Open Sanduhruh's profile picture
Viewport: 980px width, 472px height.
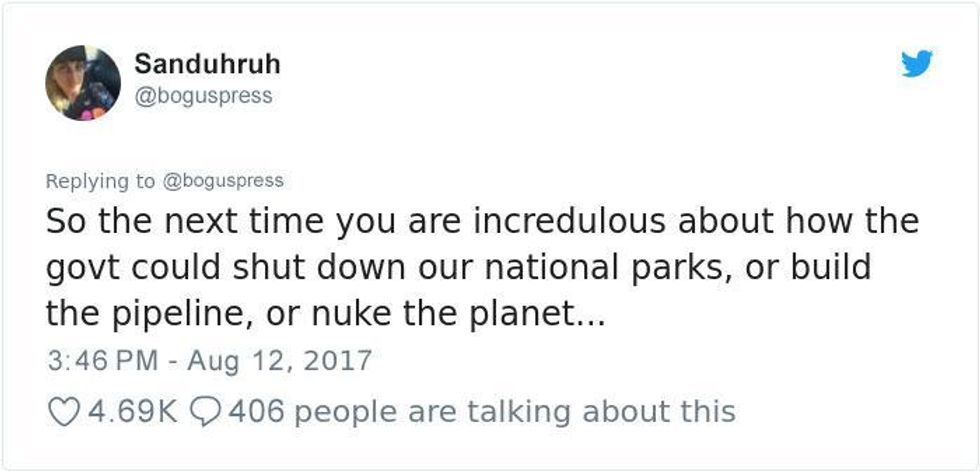click(83, 83)
